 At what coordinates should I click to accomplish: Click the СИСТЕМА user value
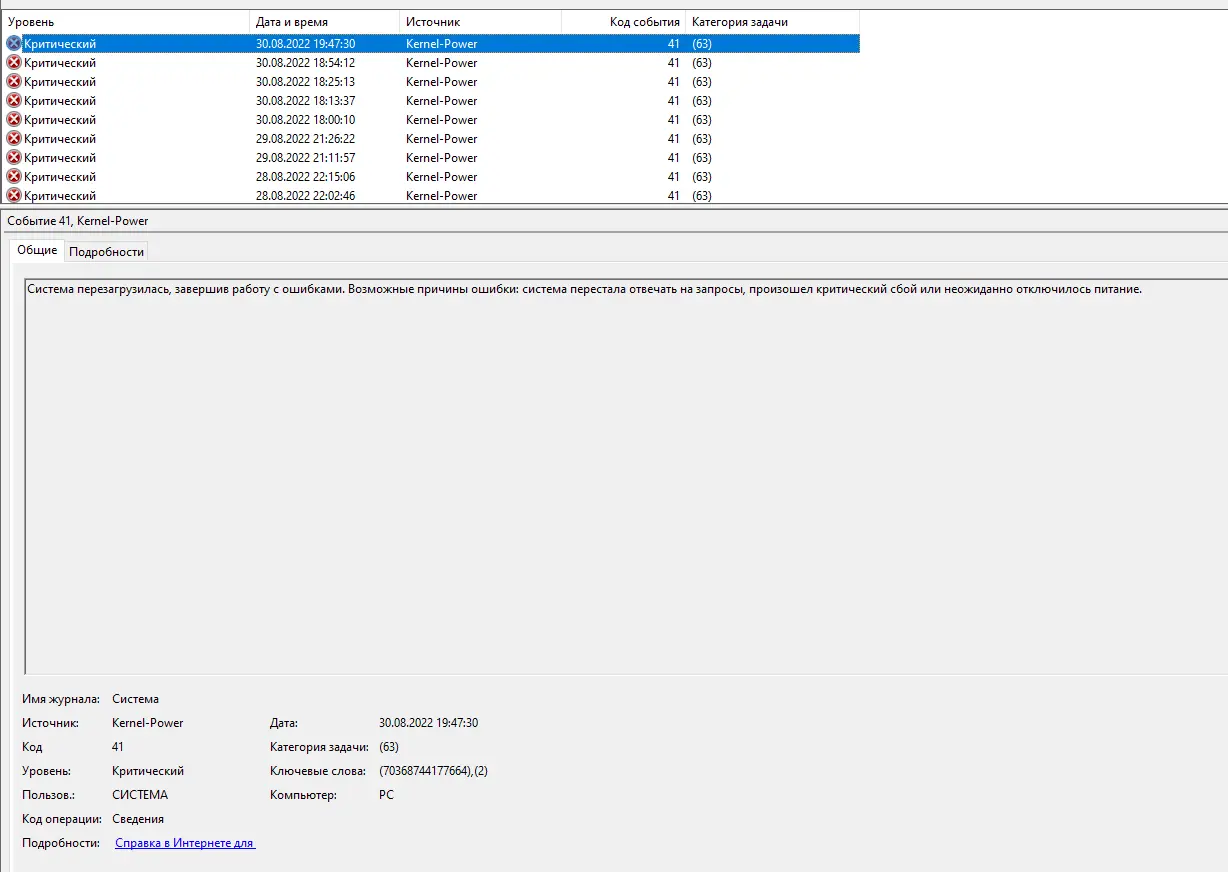click(x=140, y=795)
